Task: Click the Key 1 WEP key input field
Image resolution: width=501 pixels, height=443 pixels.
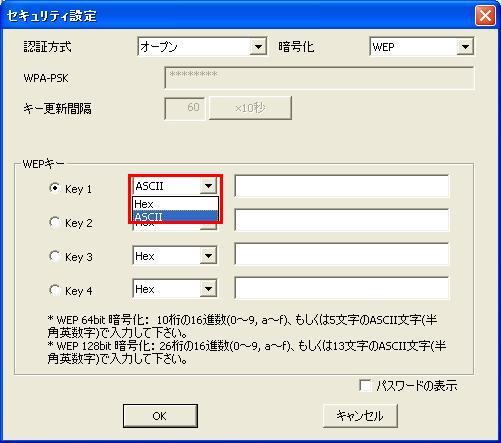Action: [x=342, y=186]
